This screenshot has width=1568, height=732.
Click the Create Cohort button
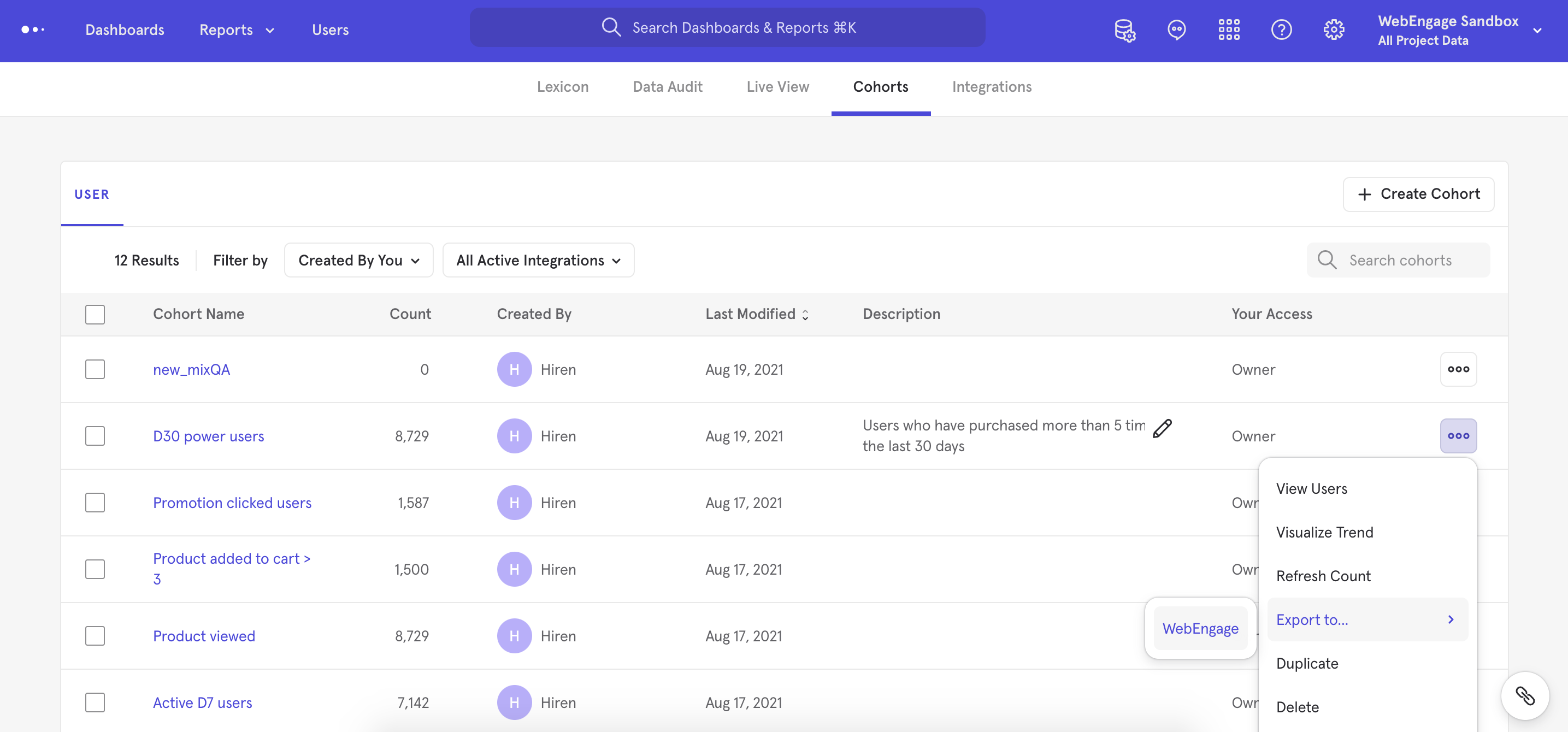[x=1418, y=194]
